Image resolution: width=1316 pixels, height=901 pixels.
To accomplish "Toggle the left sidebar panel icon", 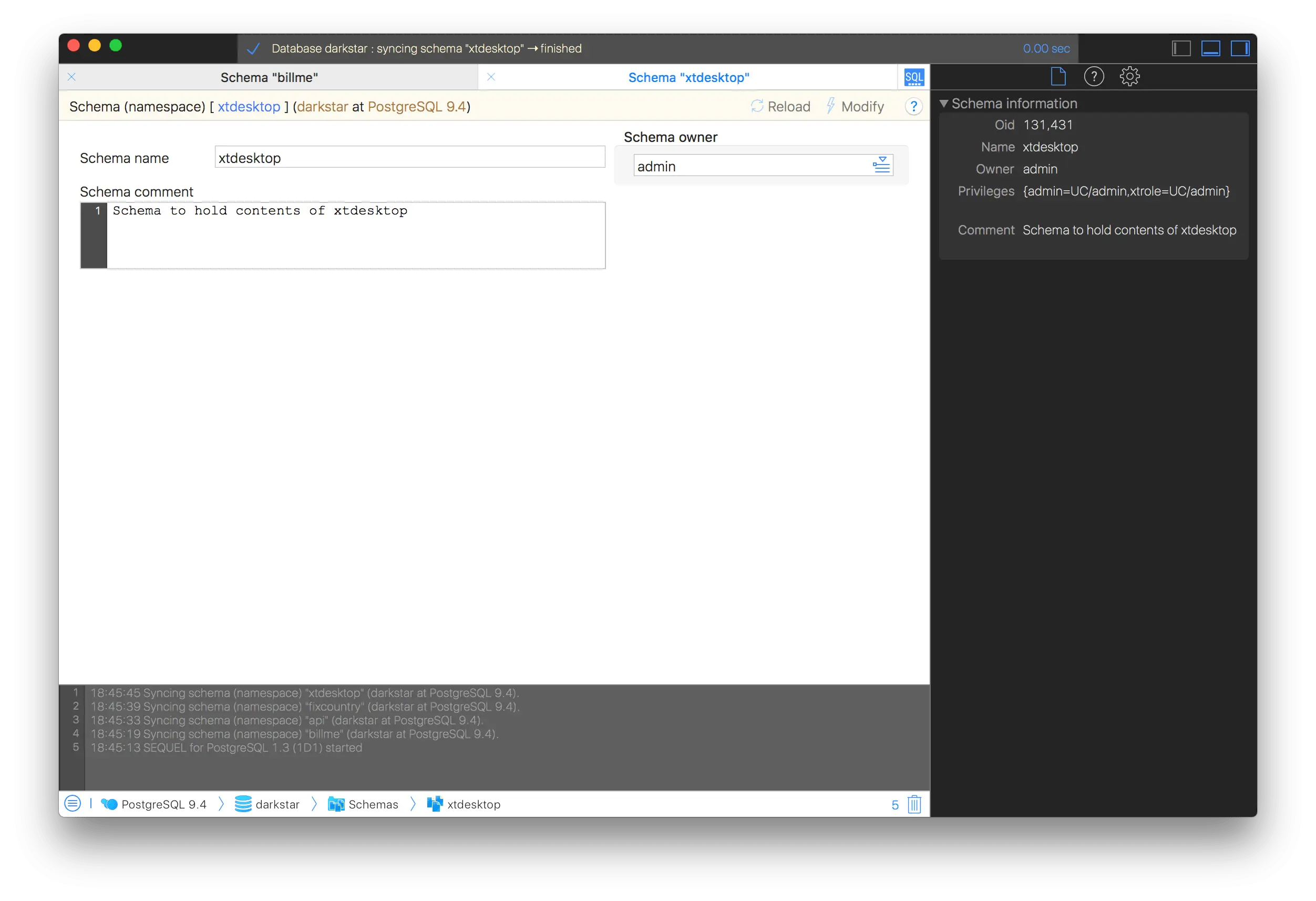I will click(1181, 48).
